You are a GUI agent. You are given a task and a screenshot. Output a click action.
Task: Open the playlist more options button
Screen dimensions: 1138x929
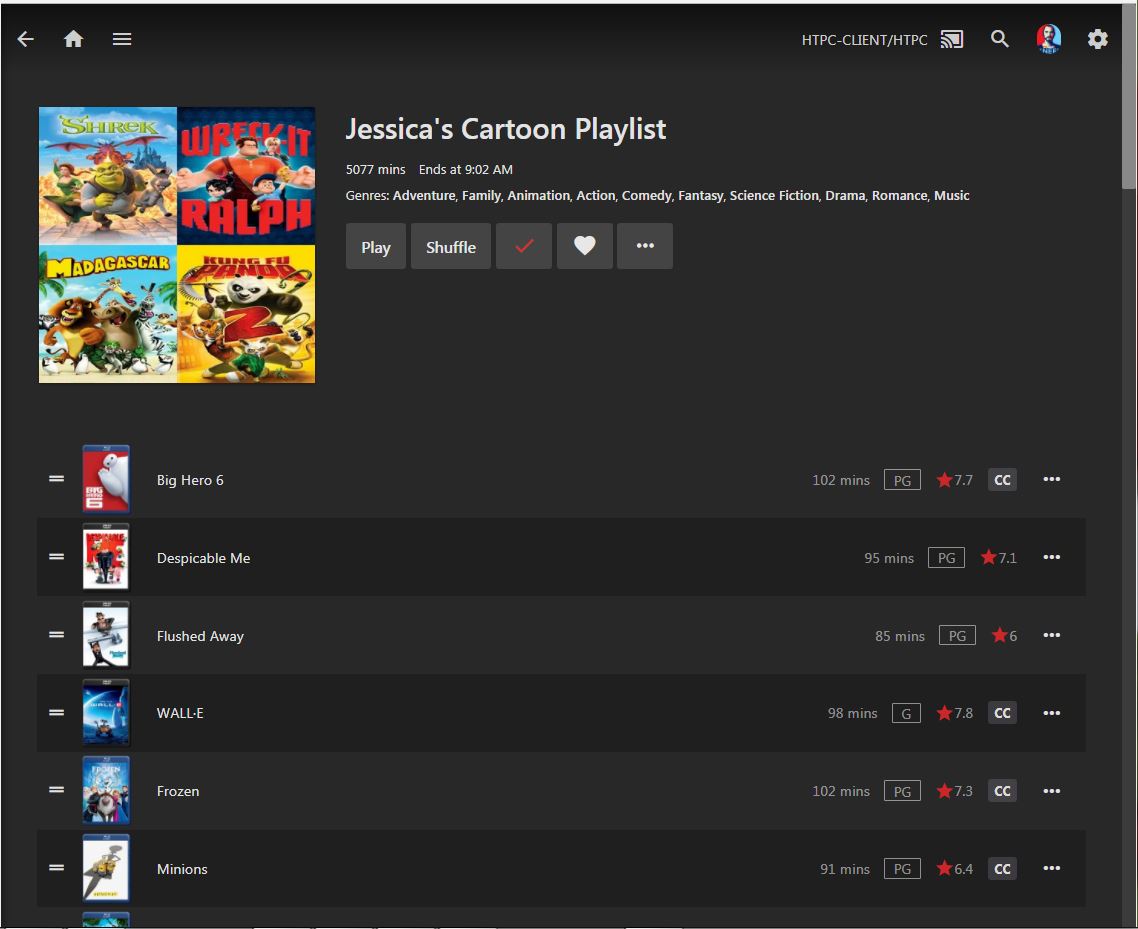coord(645,247)
